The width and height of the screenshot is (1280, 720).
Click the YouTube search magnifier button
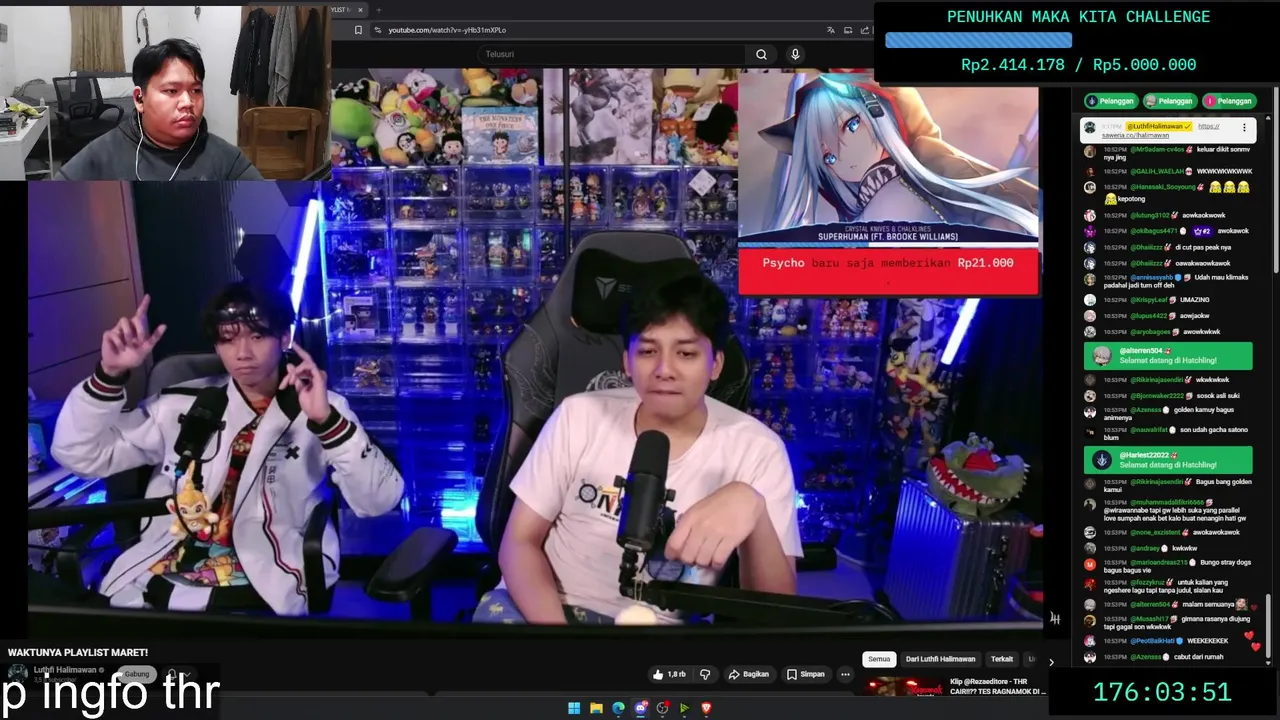click(x=761, y=54)
